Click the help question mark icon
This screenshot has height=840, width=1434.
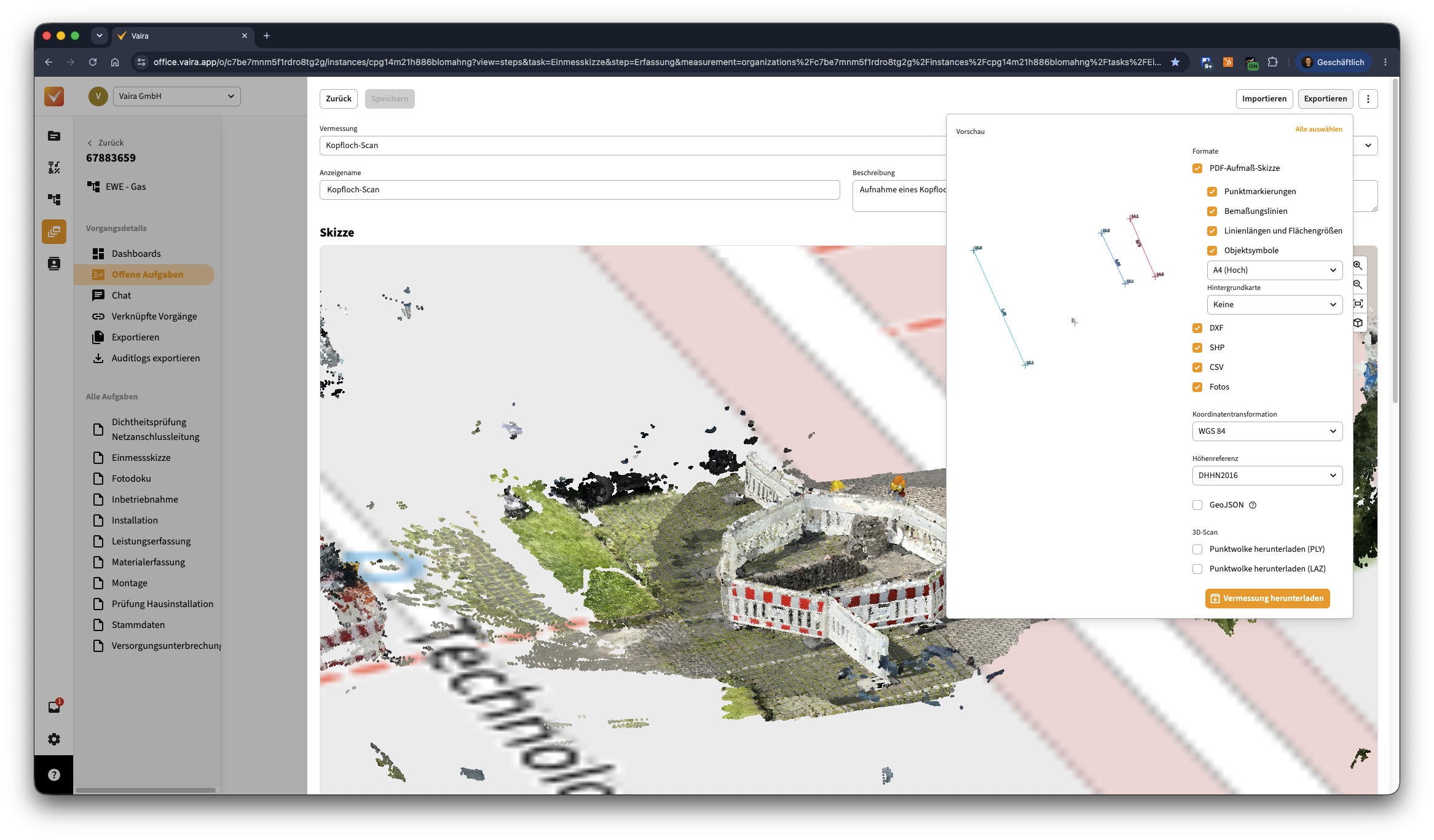point(54,775)
